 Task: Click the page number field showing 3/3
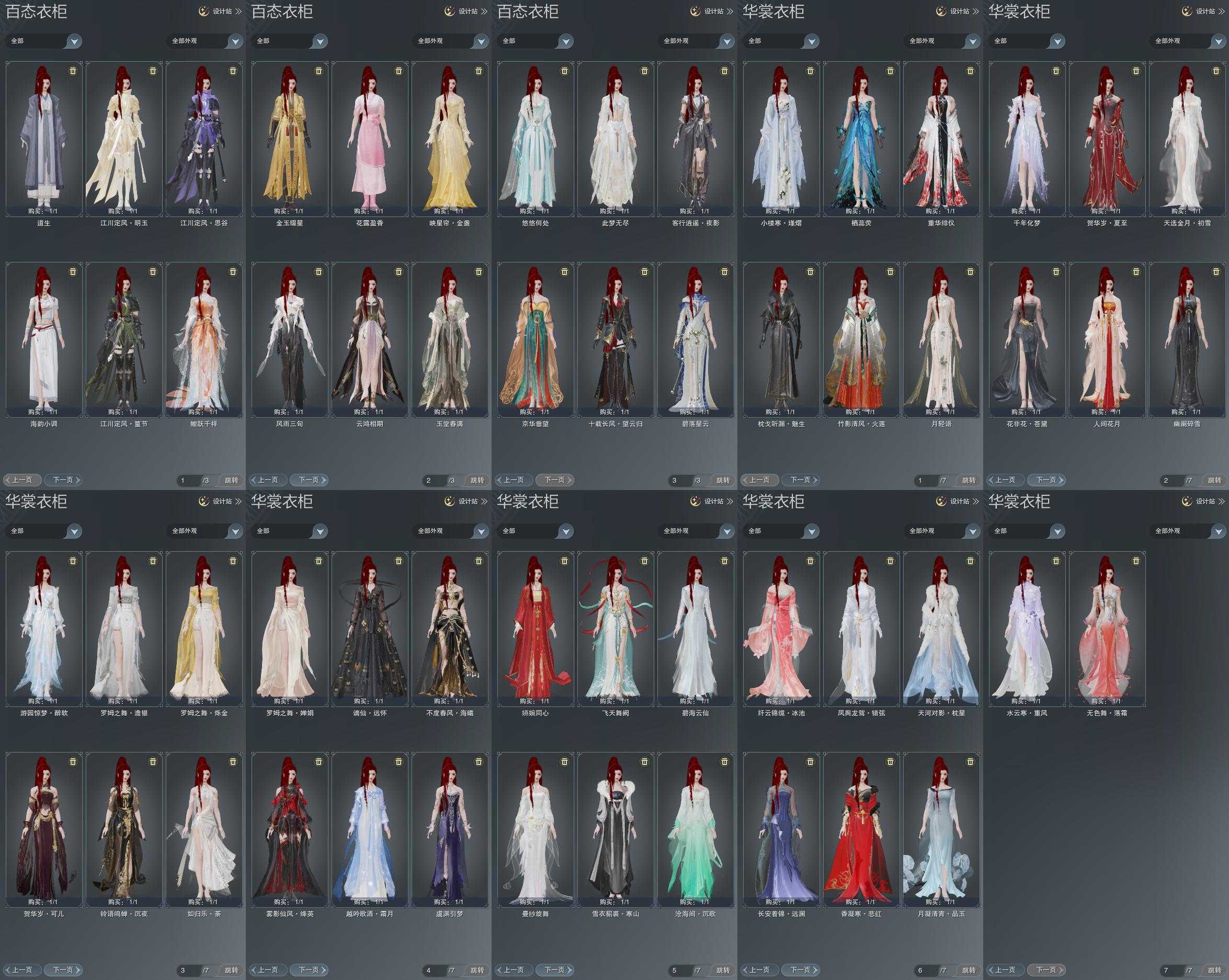(x=678, y=481)
